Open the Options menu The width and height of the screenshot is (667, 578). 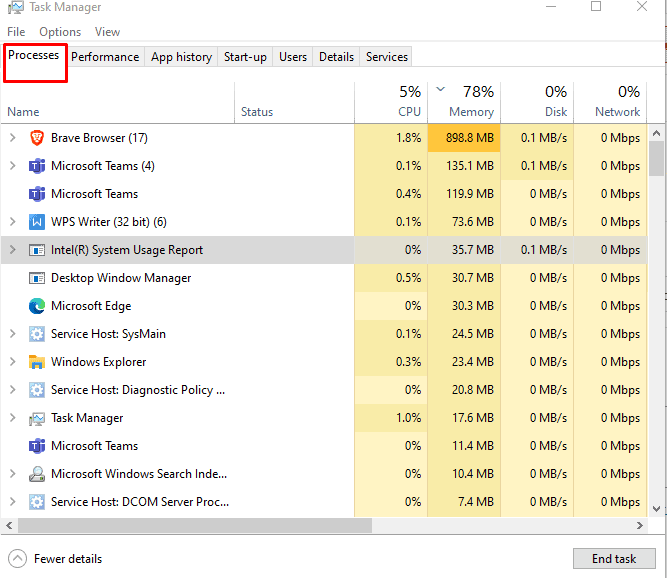click(60, 32)
